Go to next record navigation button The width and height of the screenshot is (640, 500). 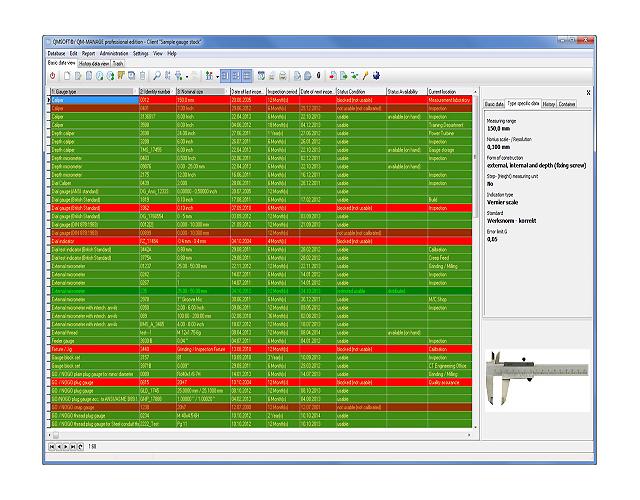(66, 447)
